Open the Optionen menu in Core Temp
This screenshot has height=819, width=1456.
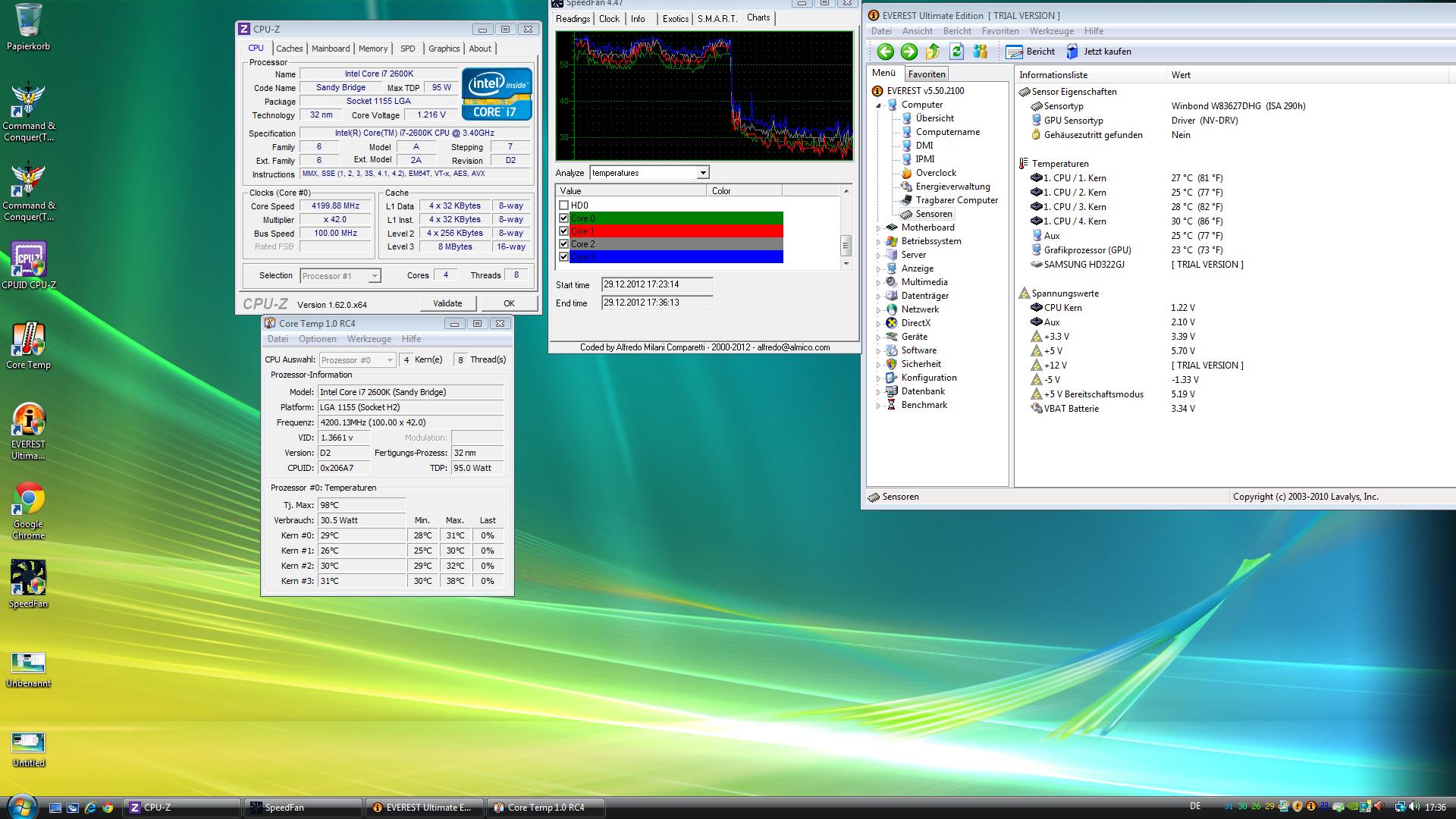317,339
